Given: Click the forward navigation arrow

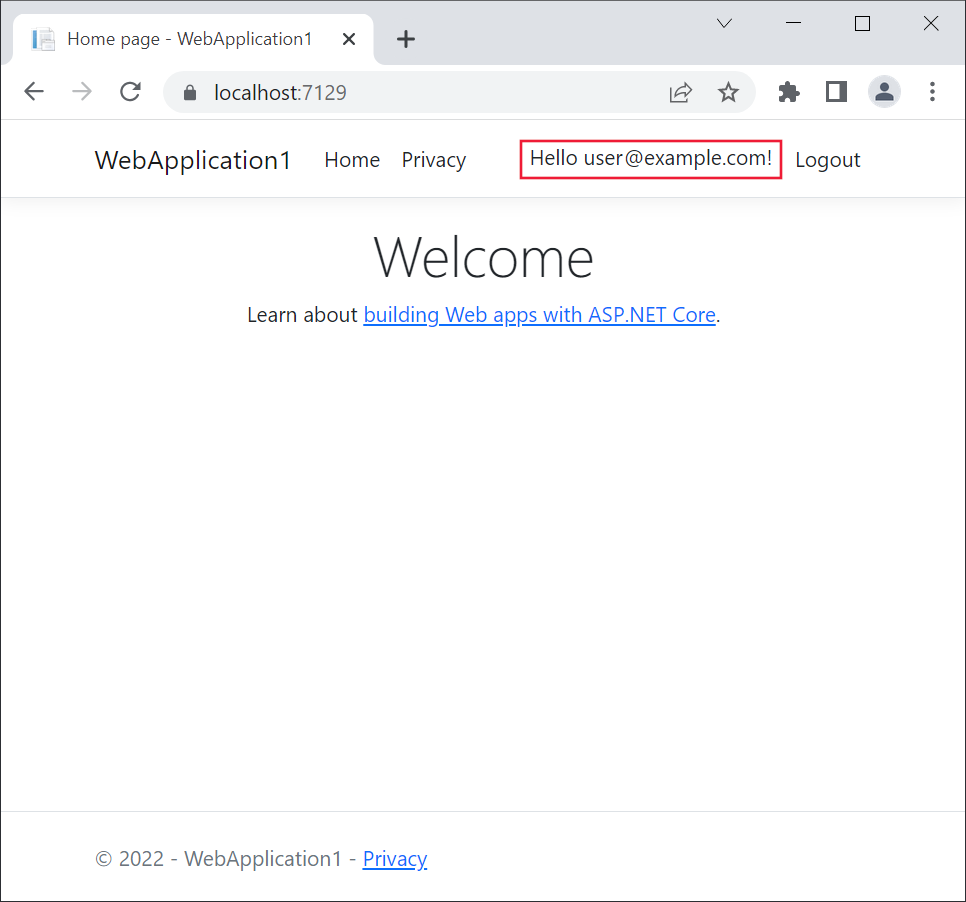Looking at the screenshot, I should [x=82, y=91].
